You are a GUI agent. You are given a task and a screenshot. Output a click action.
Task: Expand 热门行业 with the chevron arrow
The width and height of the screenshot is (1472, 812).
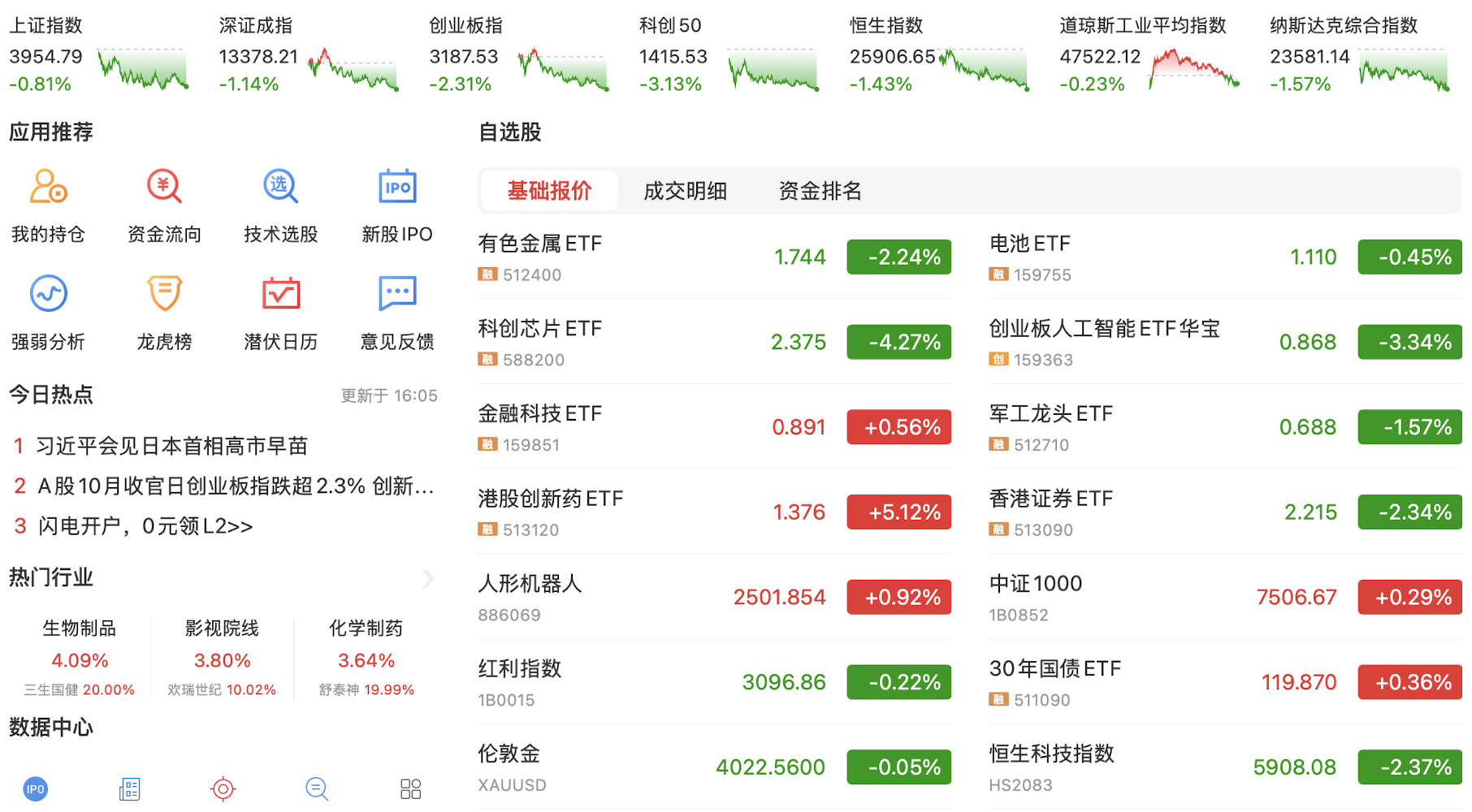point(428,578)
